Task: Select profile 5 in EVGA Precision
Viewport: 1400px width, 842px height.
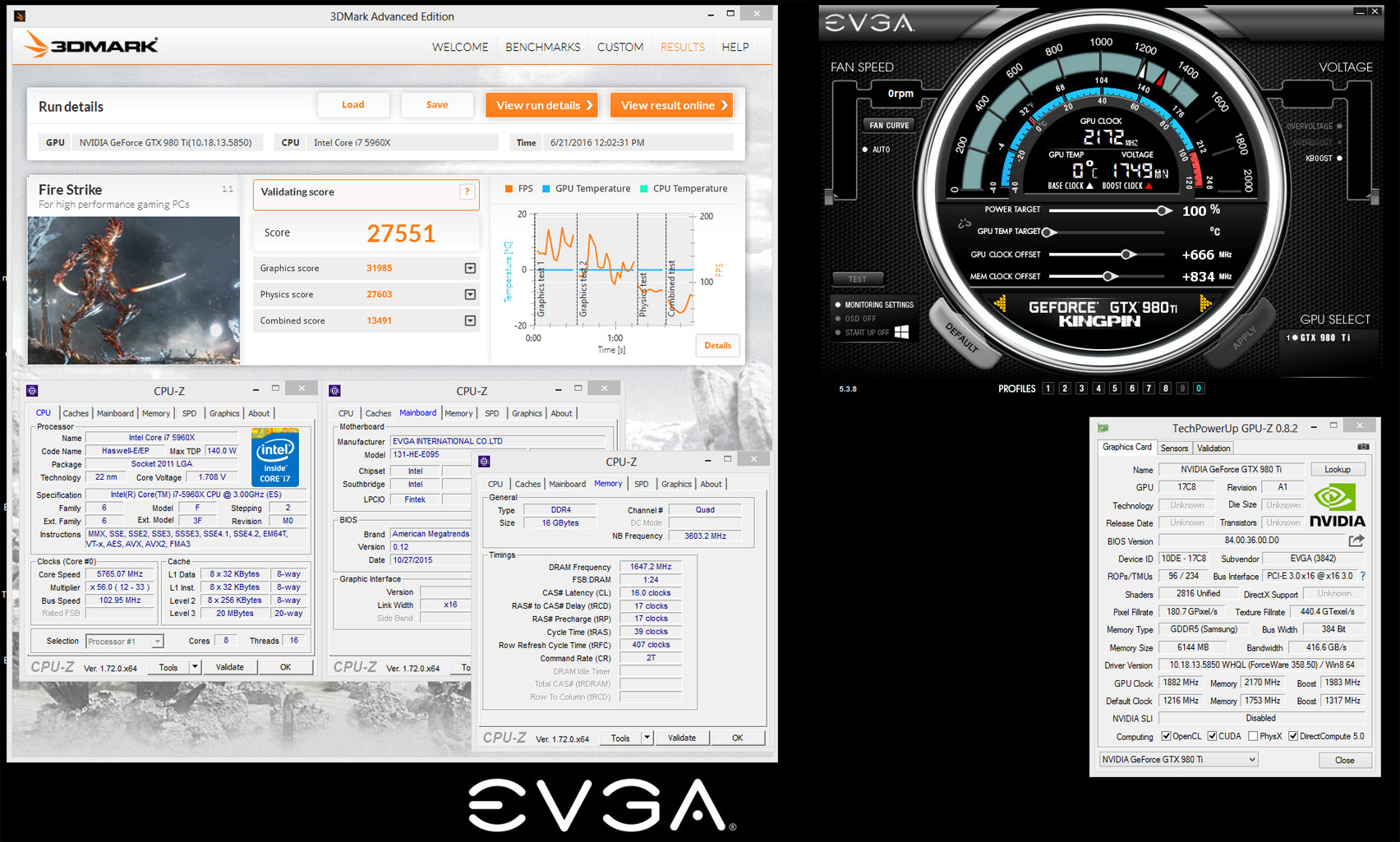Action: pos(1115,389)
